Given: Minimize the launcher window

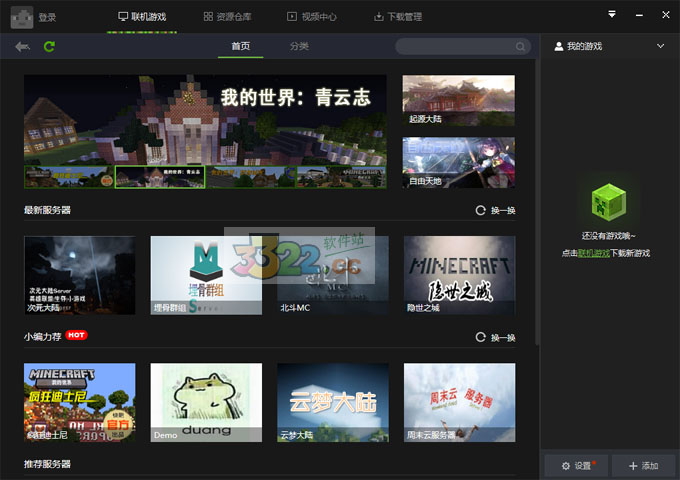Looking at the screenshot, I should click(639, 15).
